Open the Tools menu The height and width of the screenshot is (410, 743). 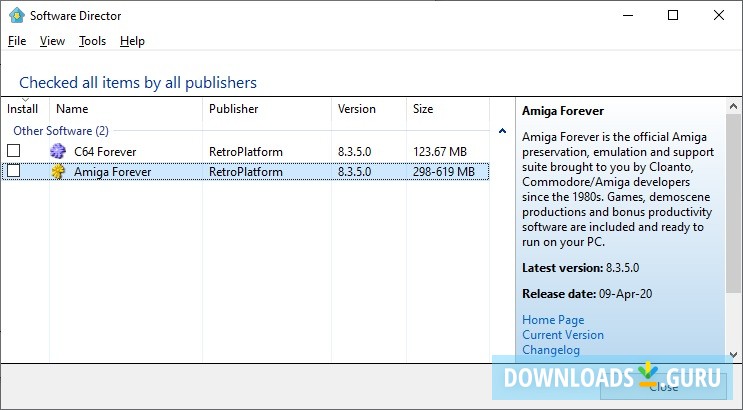tap(92, 41)
